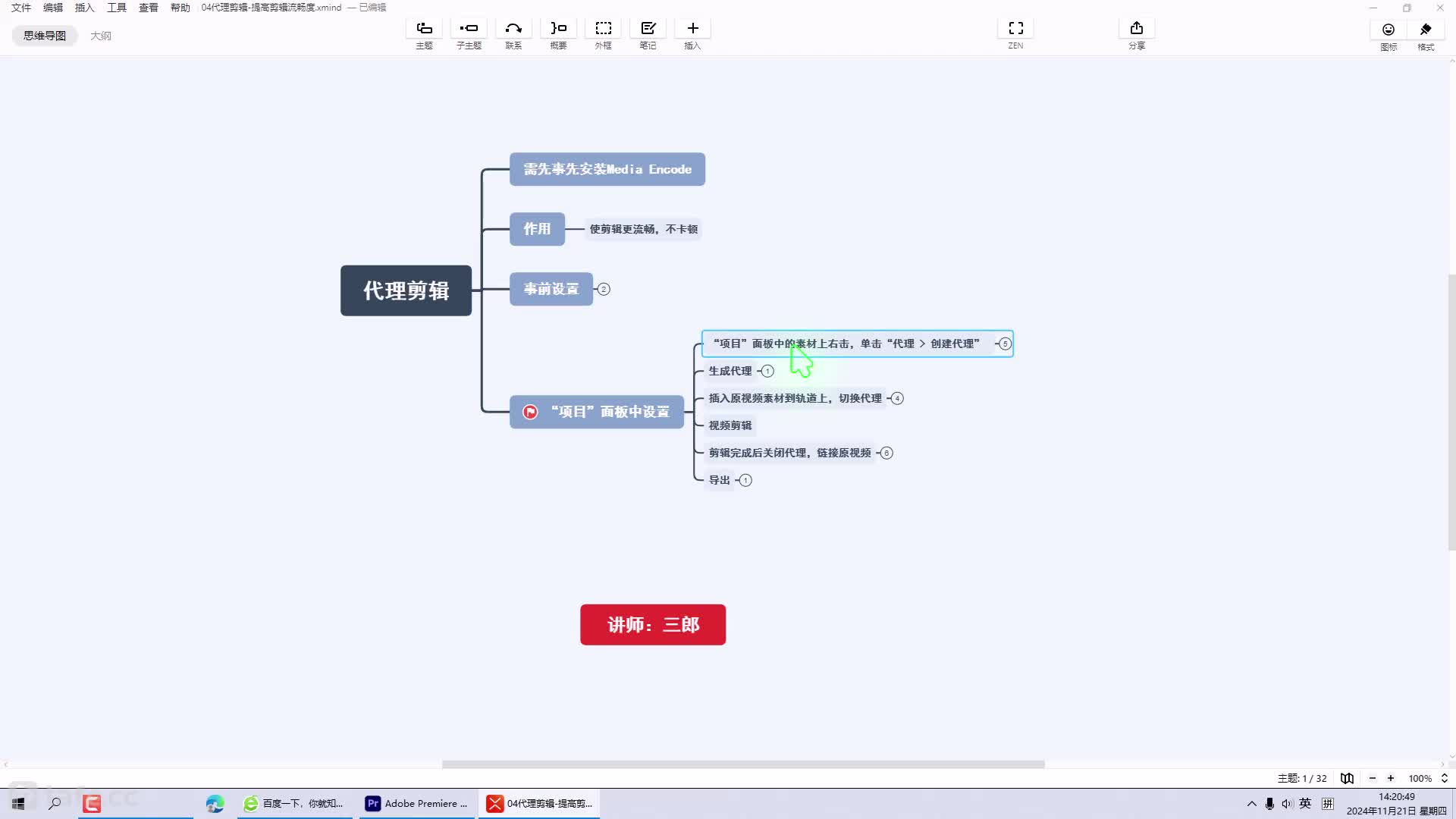Zoom out with the minus button
The height and width of the screenshot is (819, 1456).
point(1372,778)
